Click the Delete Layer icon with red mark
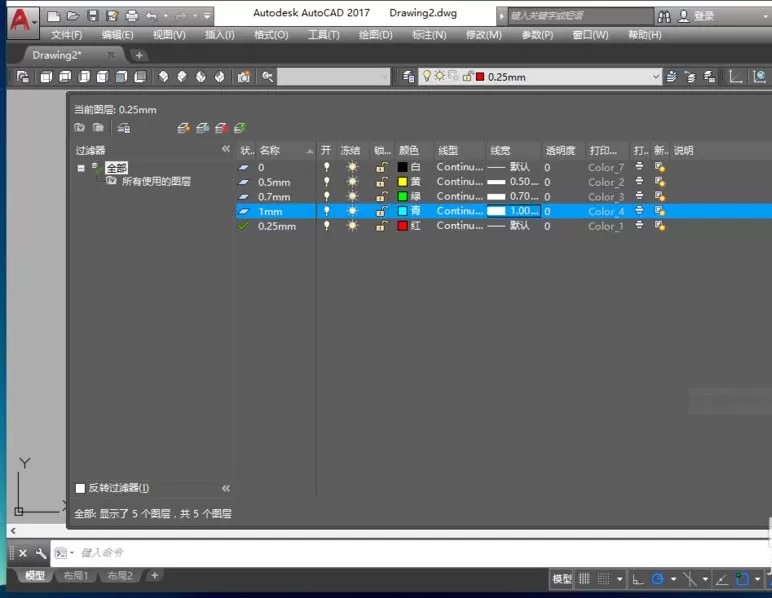Viewport: 772px width, 598px height. (x=222, y=128)
